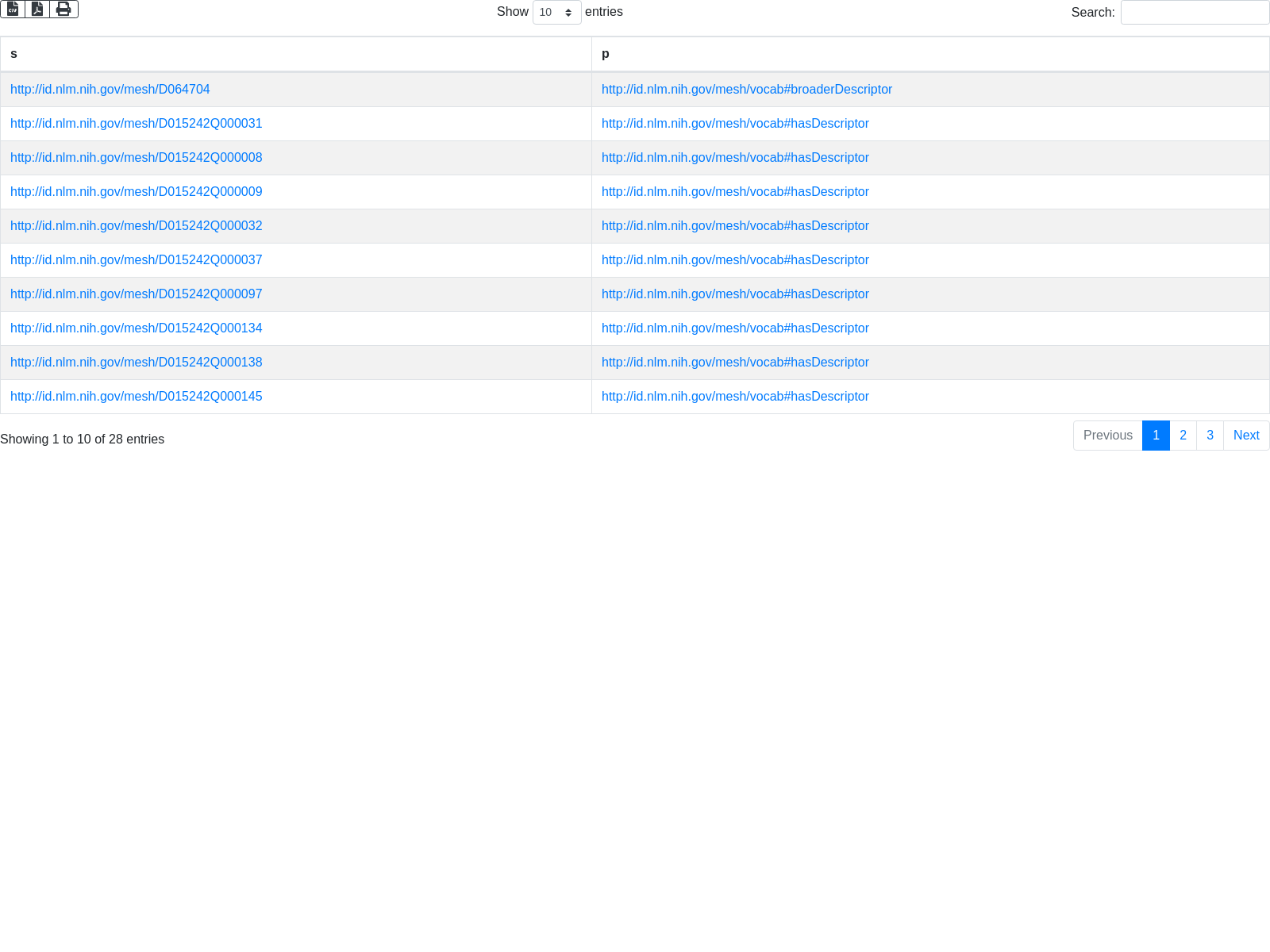Open the D015242Q000134 subject link
Image resolution: width=1270 pixels, height=952 pixels.
136,328
